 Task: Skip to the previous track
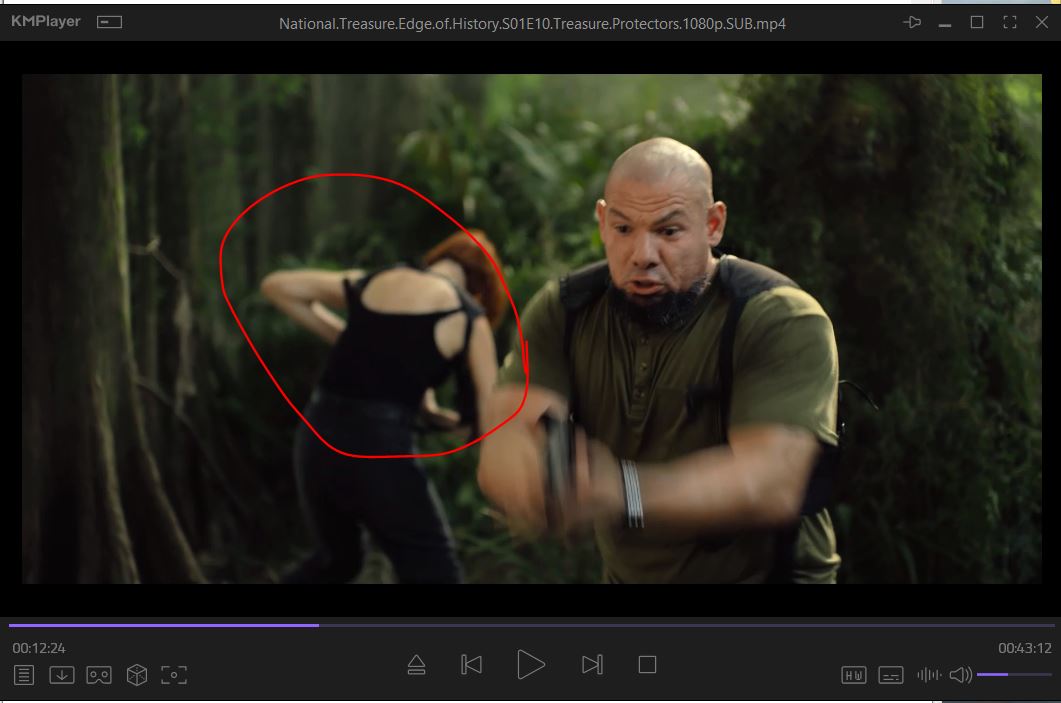coord(472,665)
